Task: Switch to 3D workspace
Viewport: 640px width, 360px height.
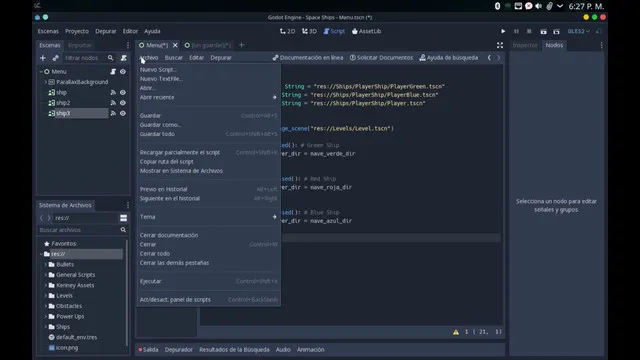Action: click(309, 31)
